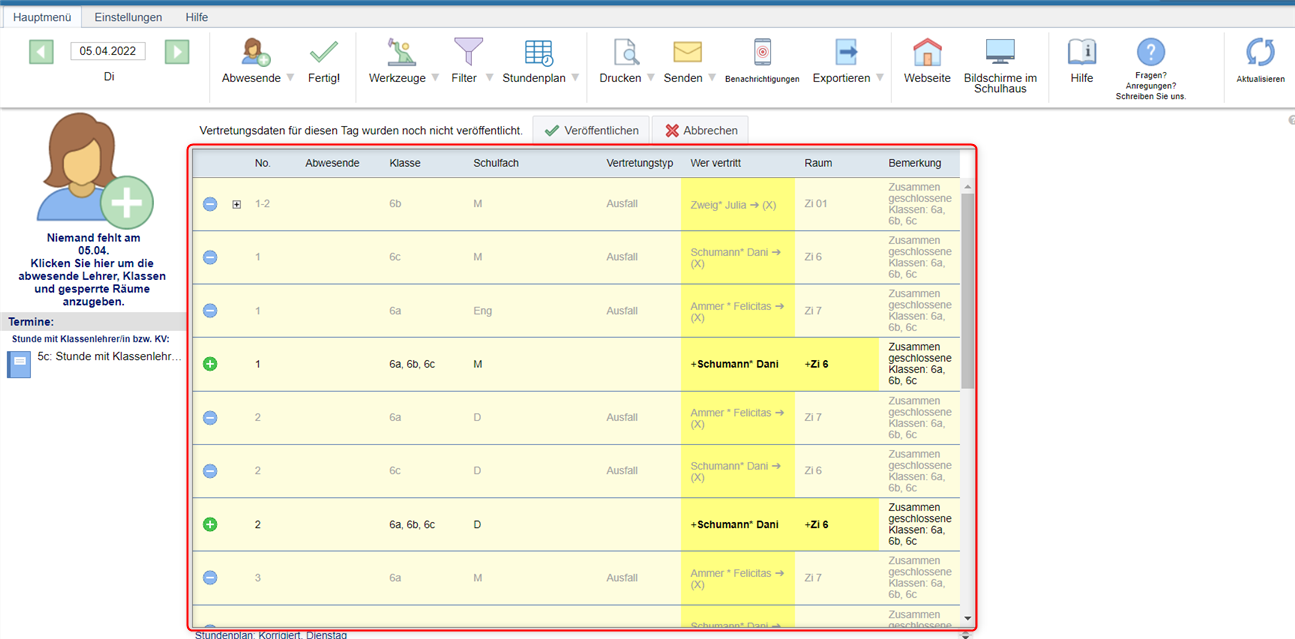Screen dimensions: 1295x639
Task: Click the Vertretungstyp column header
Action: [640, 163]
